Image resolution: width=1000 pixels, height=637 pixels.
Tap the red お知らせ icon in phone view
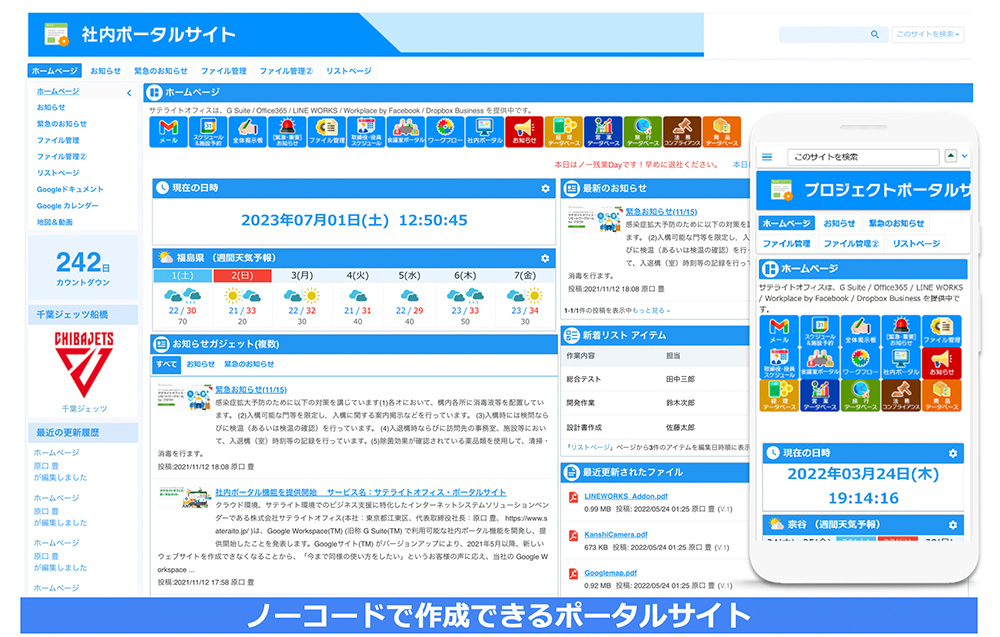point(942,362)
